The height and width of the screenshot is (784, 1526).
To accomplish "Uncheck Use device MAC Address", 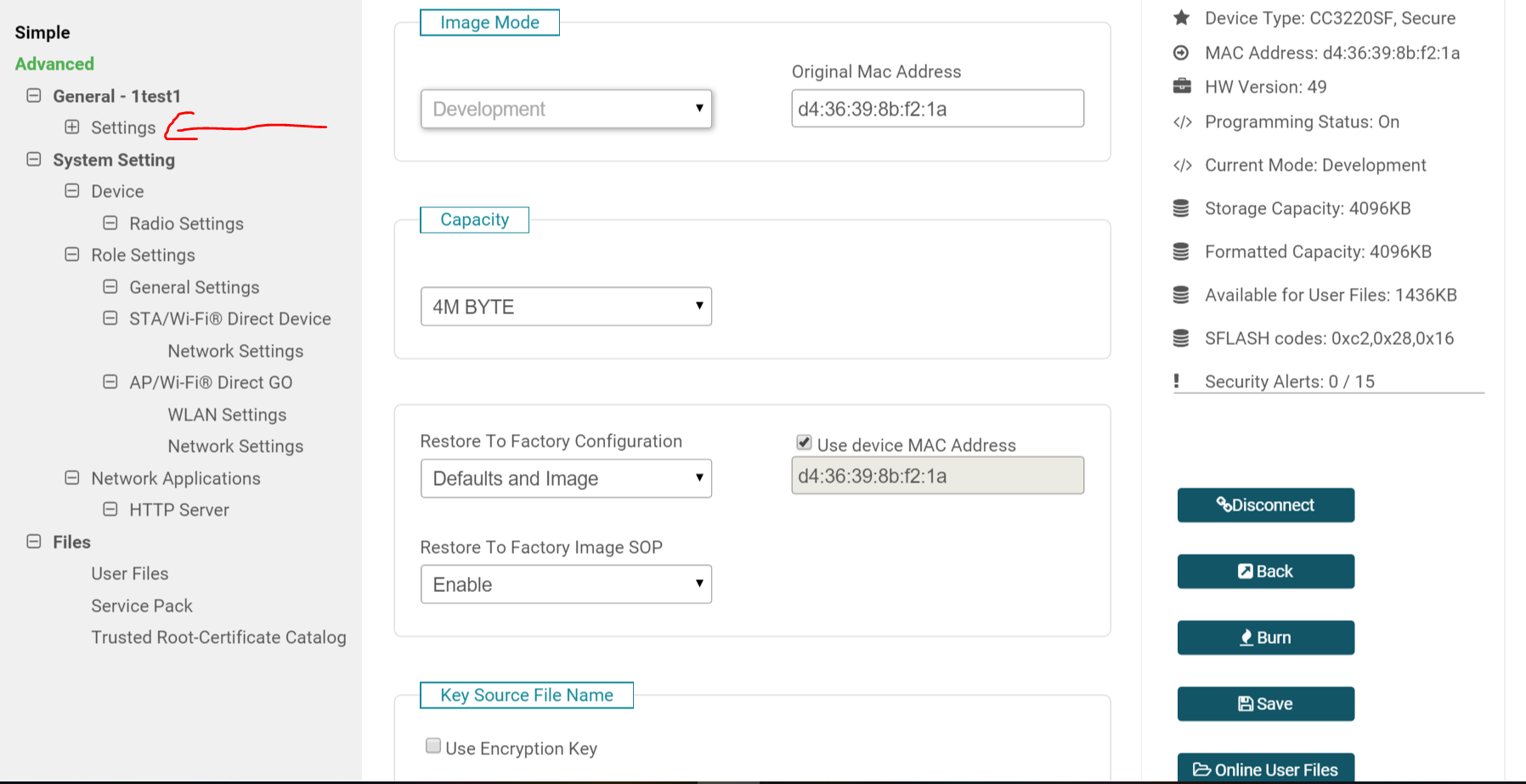I will [804, 443].
